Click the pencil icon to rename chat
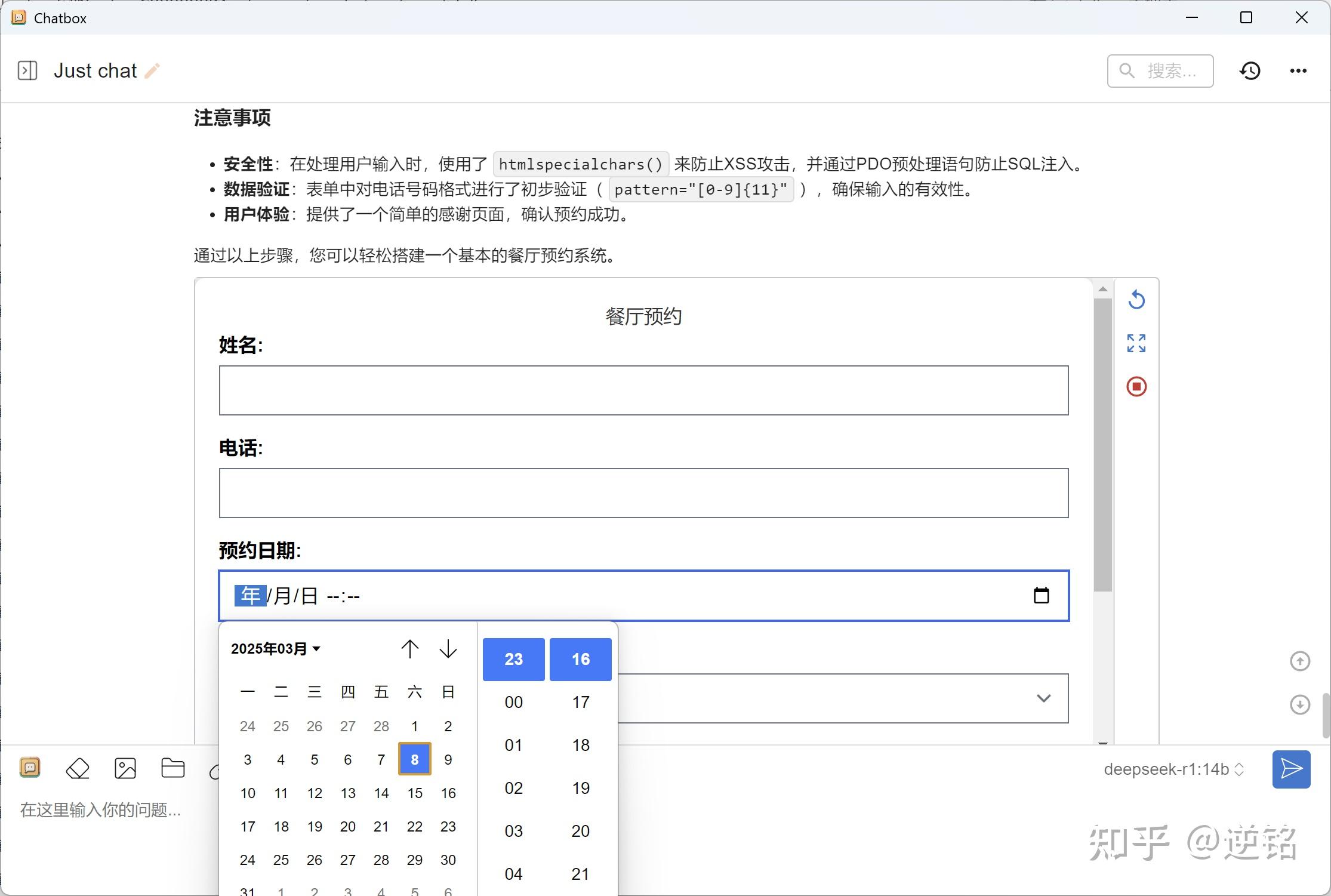The height and width of the screenshot is (896, 1331). tap(152, 70)
